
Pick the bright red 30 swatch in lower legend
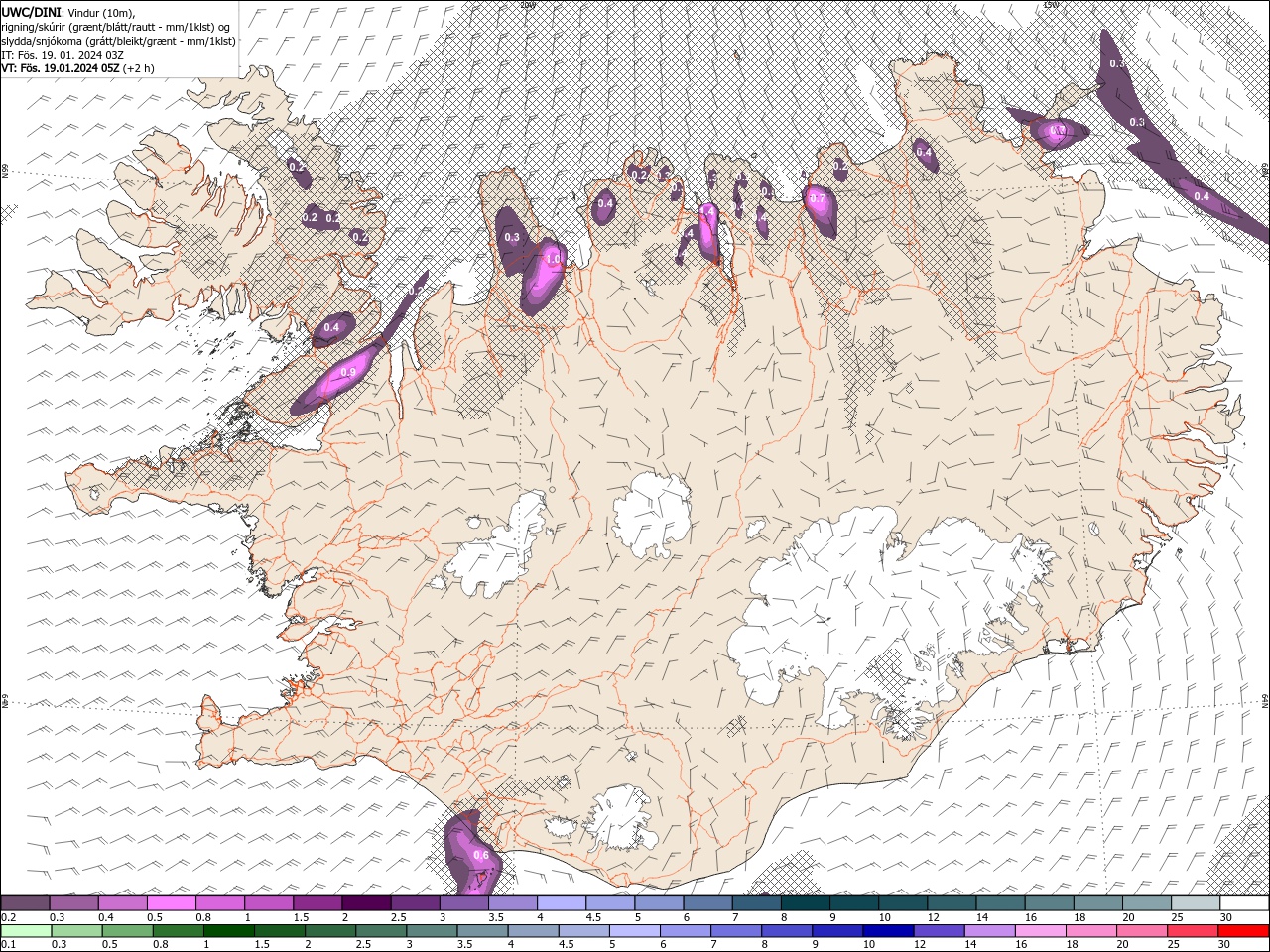point(1243,931)
